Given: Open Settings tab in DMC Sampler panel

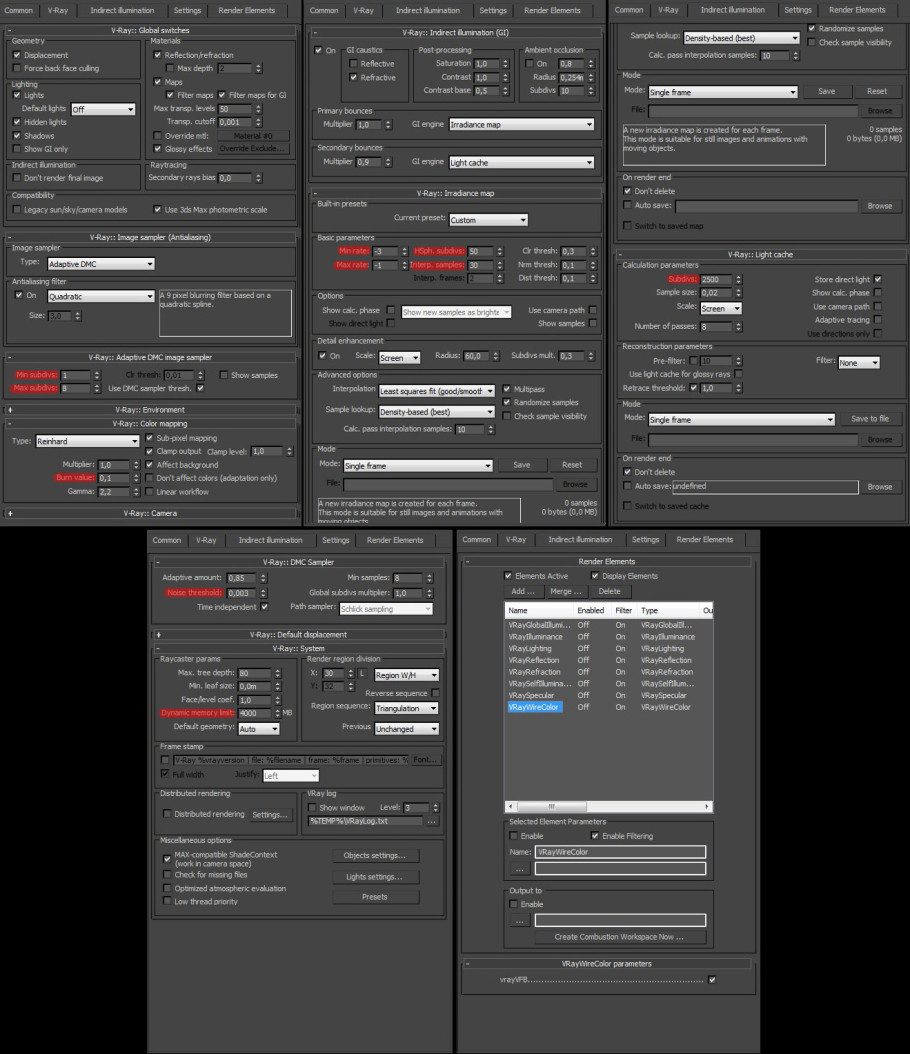Looking at the screenshot, I should (x=335, y=540).
